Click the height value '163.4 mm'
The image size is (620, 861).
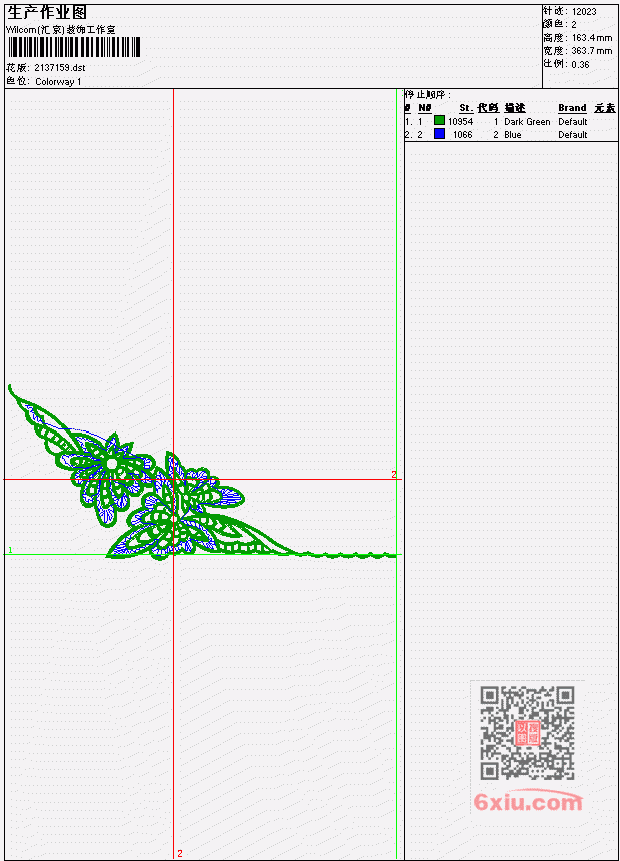click(x=592, y=38)
